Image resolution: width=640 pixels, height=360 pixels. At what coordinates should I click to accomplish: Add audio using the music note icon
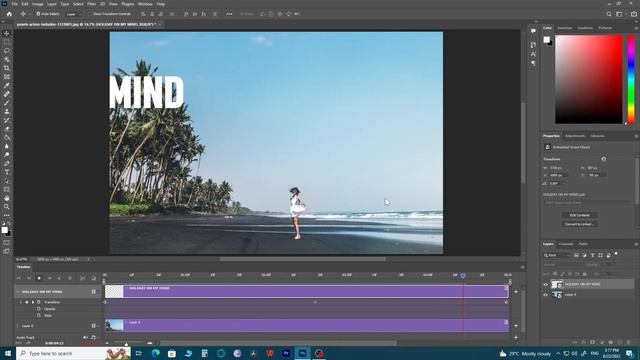coord(93,338)
